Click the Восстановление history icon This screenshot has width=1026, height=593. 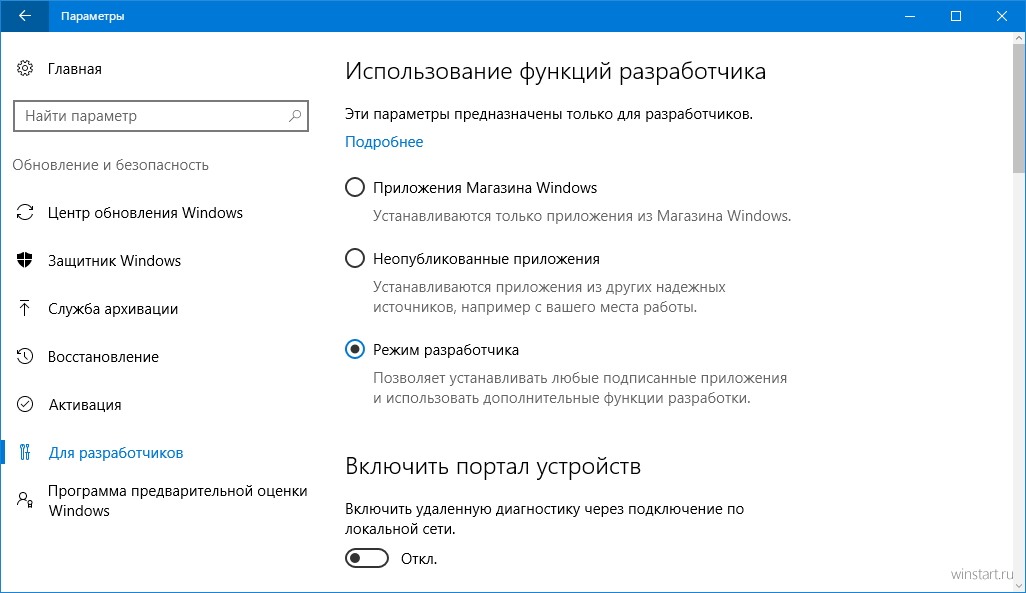pos(25,357)
